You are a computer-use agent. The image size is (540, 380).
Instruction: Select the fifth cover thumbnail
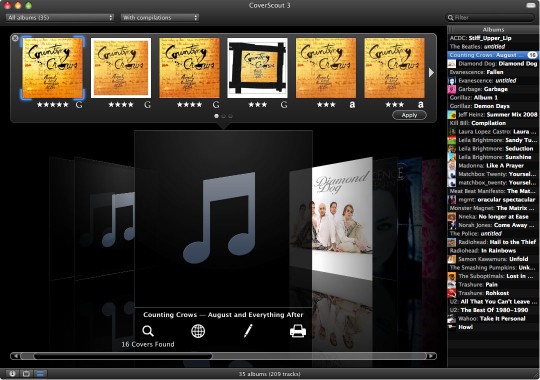[326, 68]
